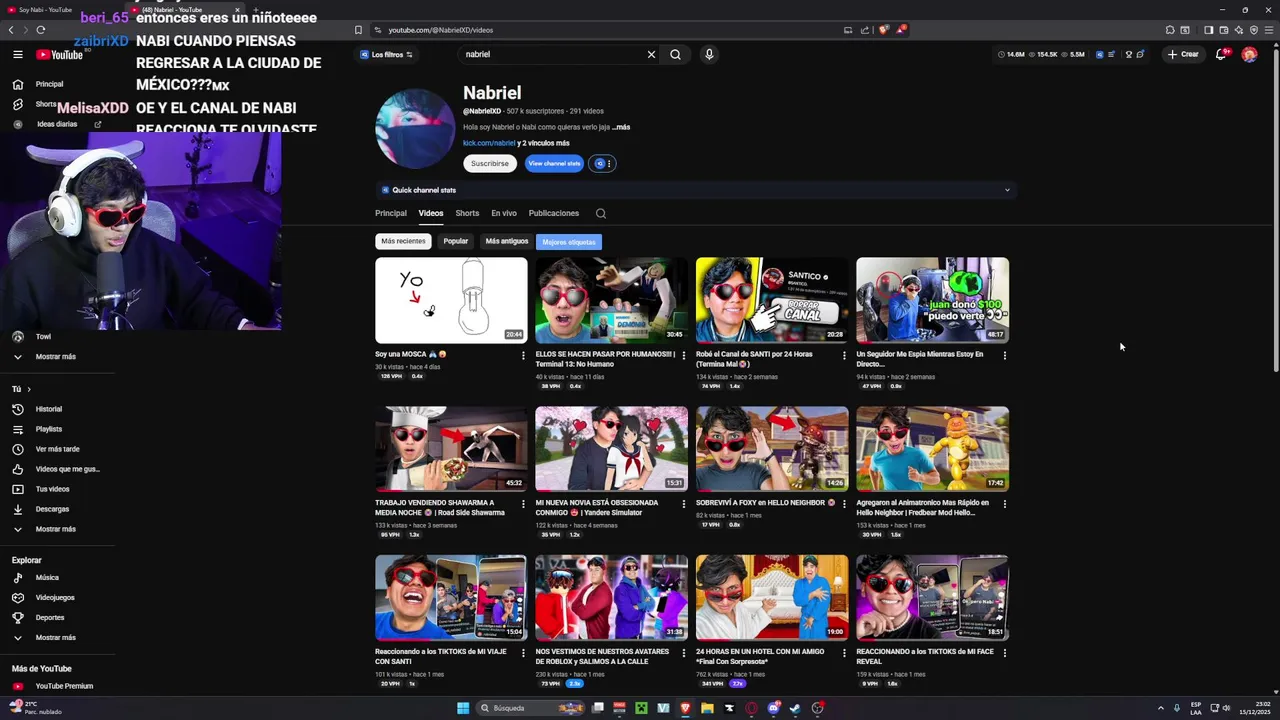Open the browser extensions puzzle icon

pos(1170,30)
